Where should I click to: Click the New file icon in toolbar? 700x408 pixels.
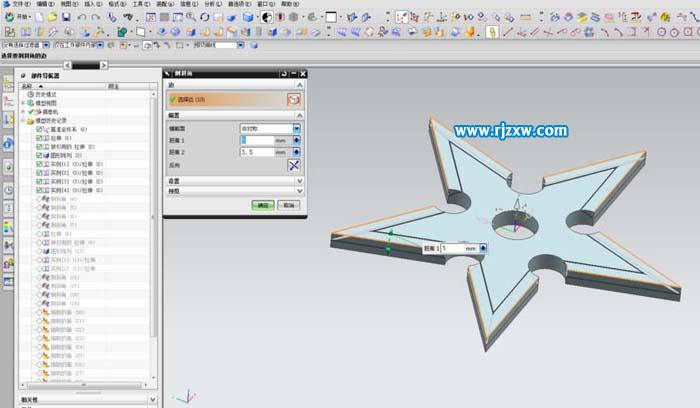click(x=38, y=17)
